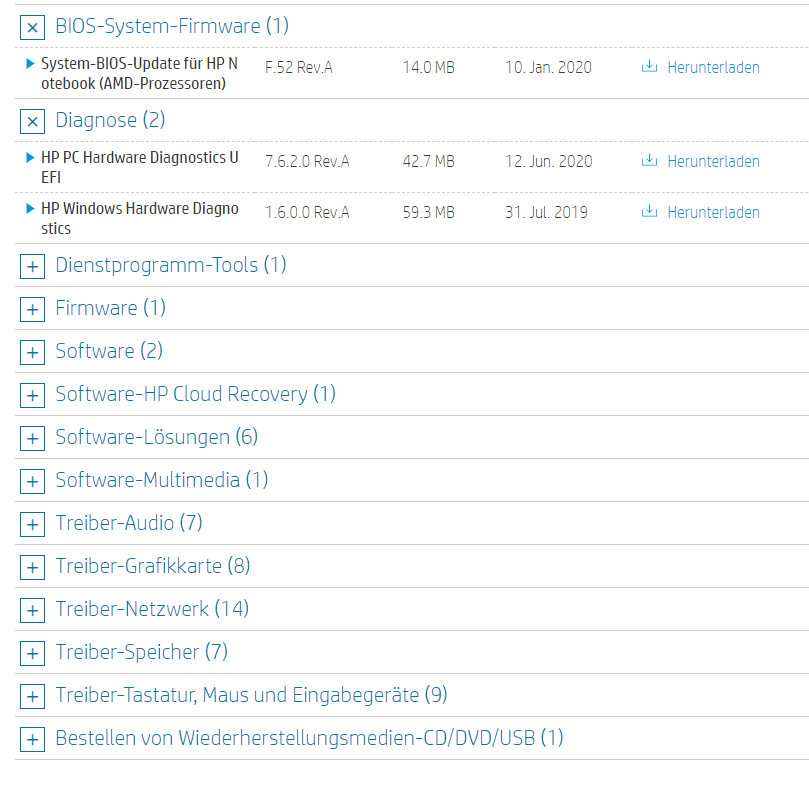Click Herunterladen link for System-BIOS-Update F.52
This screenshot has height=785, width=809.
[x=713, y=67]
